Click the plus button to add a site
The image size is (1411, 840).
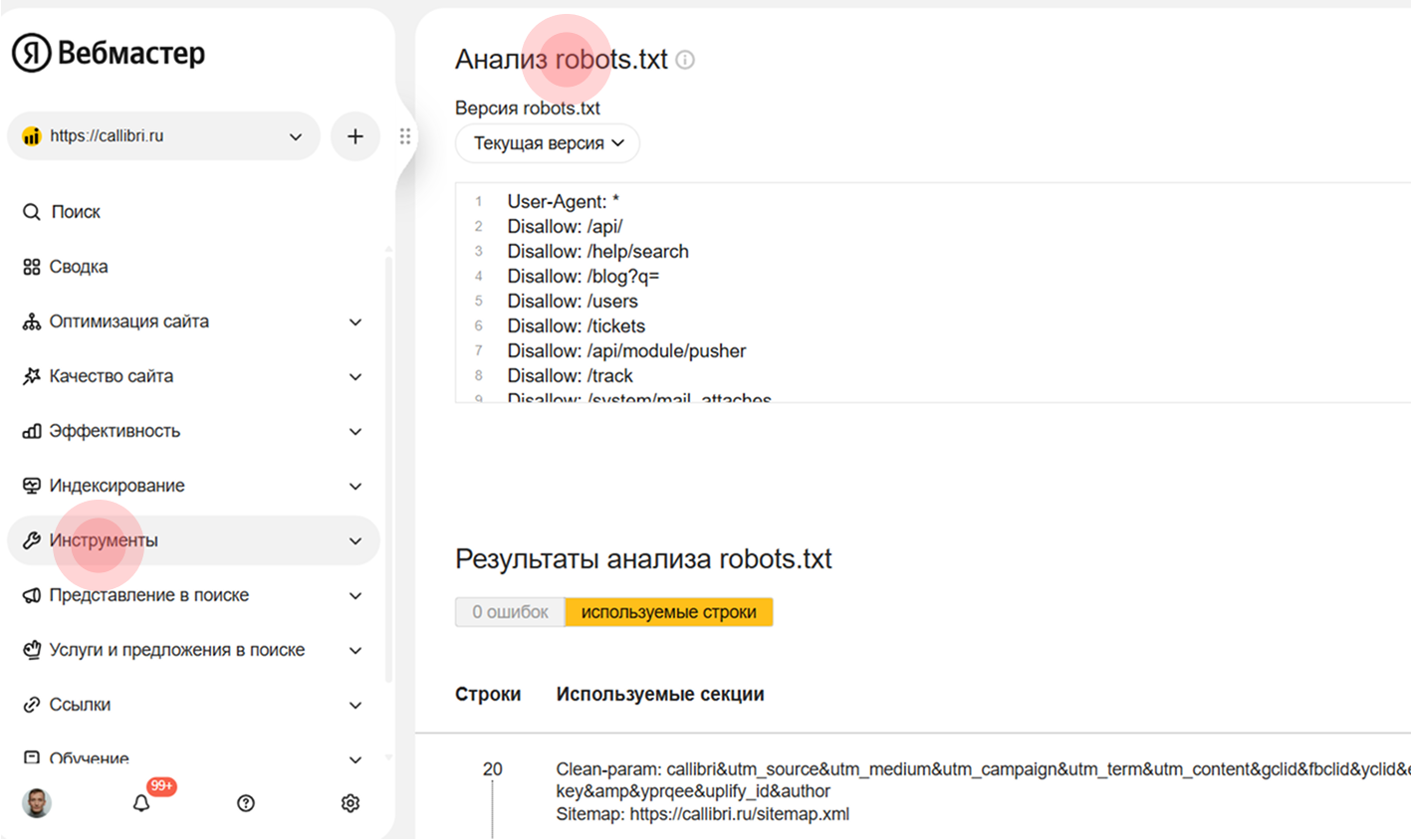pyautogui.click(x=354, y=136)
